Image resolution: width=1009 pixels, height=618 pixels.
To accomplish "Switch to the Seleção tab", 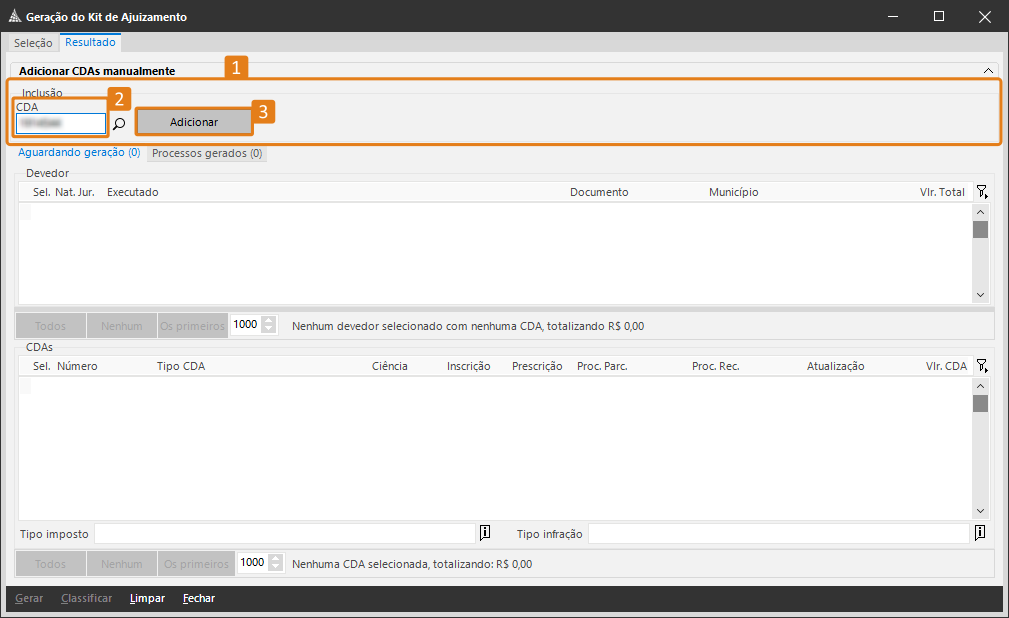I will [x=33, y=43].
